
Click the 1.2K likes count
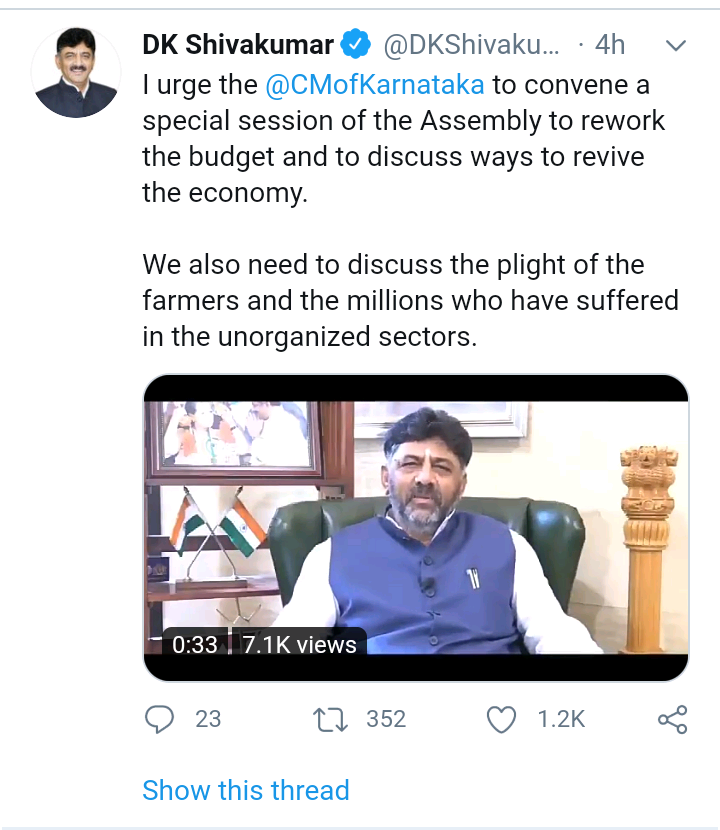pos(561,719)
